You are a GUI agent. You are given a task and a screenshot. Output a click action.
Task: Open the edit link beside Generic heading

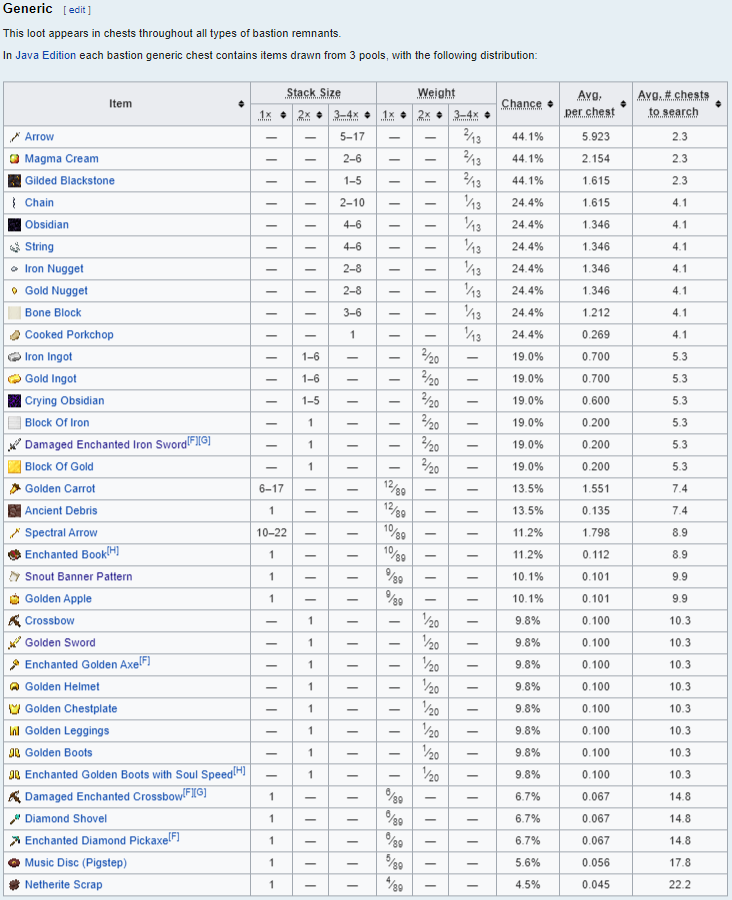76,10
